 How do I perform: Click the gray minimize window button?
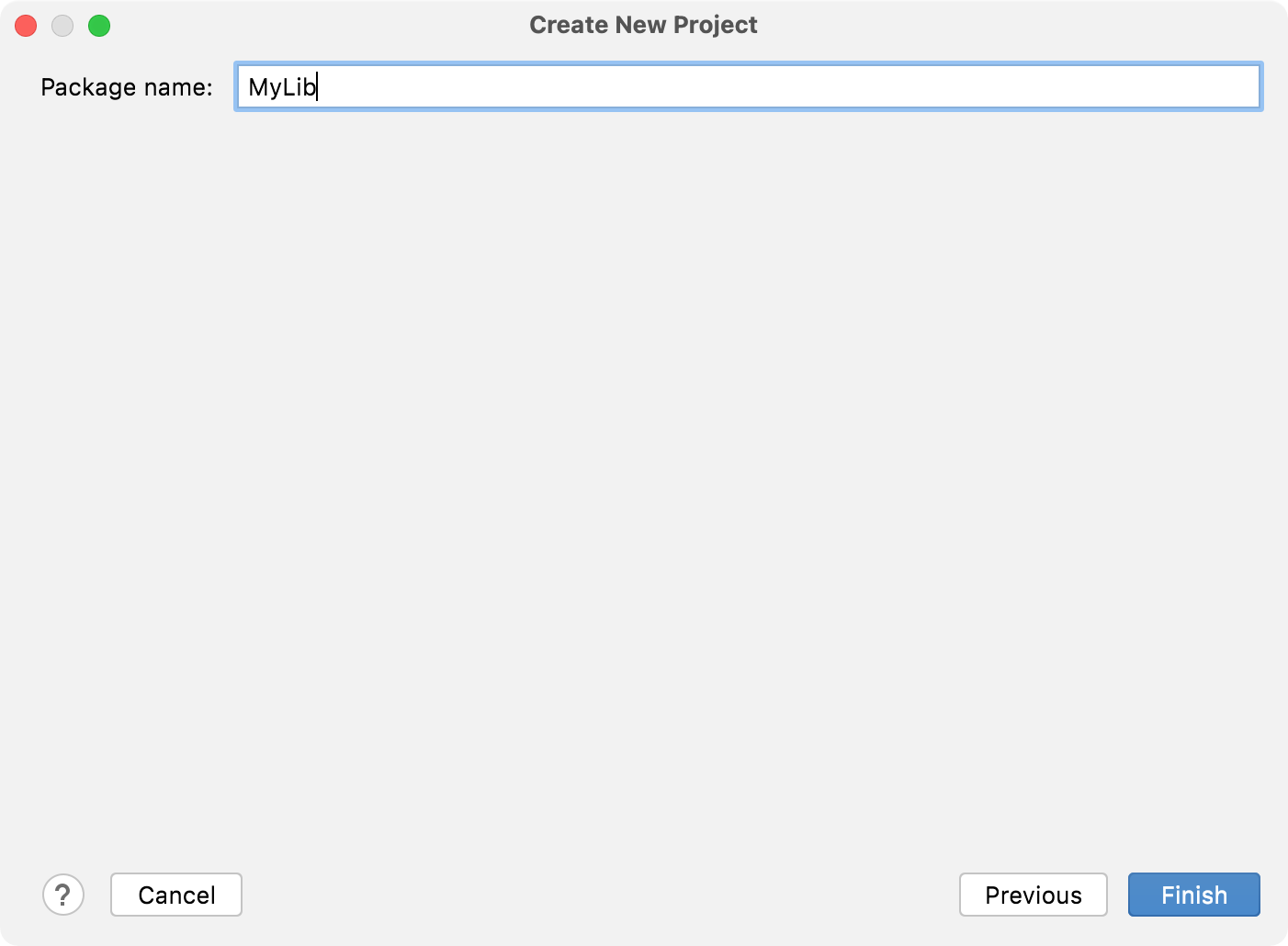pyautogui.click(x=62, y=26)
